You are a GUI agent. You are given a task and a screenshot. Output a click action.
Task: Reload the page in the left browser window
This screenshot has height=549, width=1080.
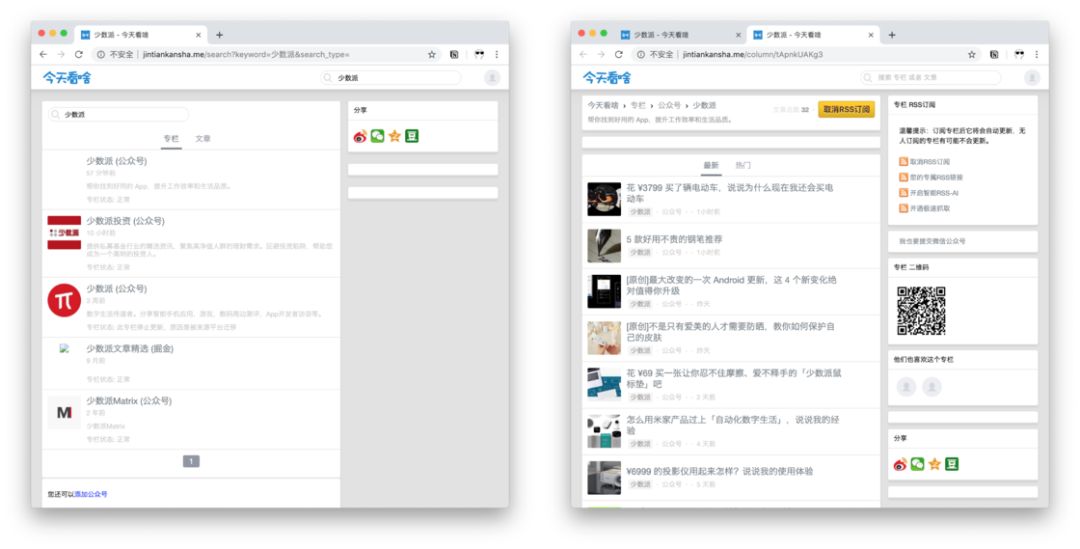coord(79,54)
